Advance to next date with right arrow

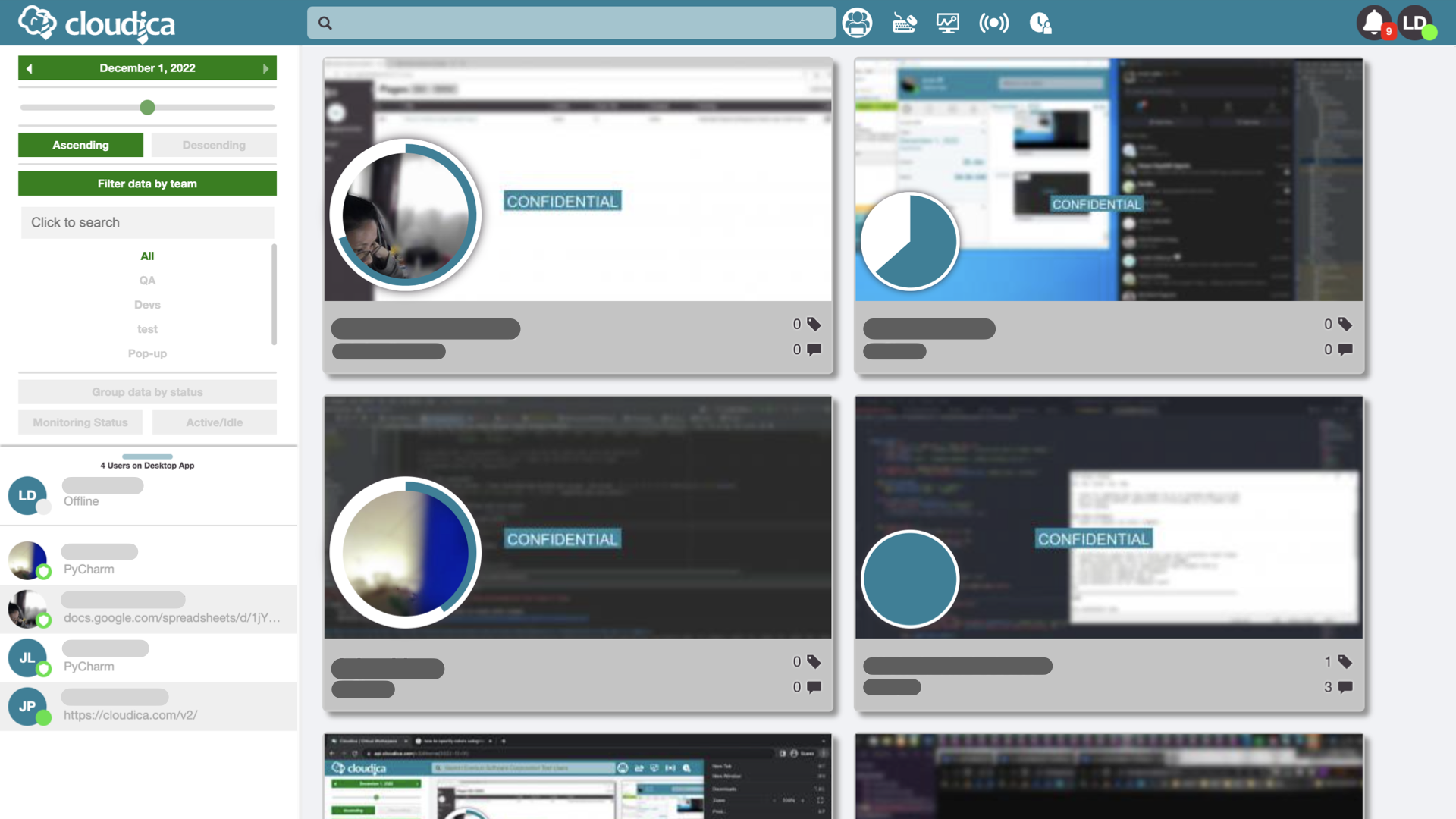point(265,68)
